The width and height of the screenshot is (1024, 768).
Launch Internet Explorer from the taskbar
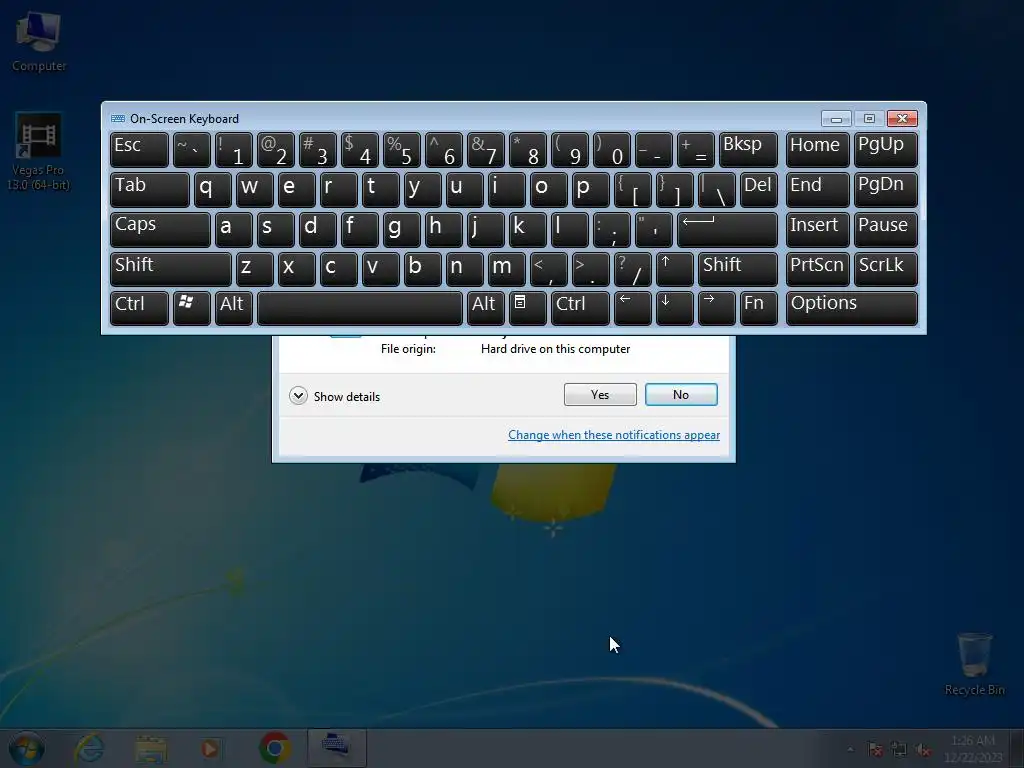(89, 748)
